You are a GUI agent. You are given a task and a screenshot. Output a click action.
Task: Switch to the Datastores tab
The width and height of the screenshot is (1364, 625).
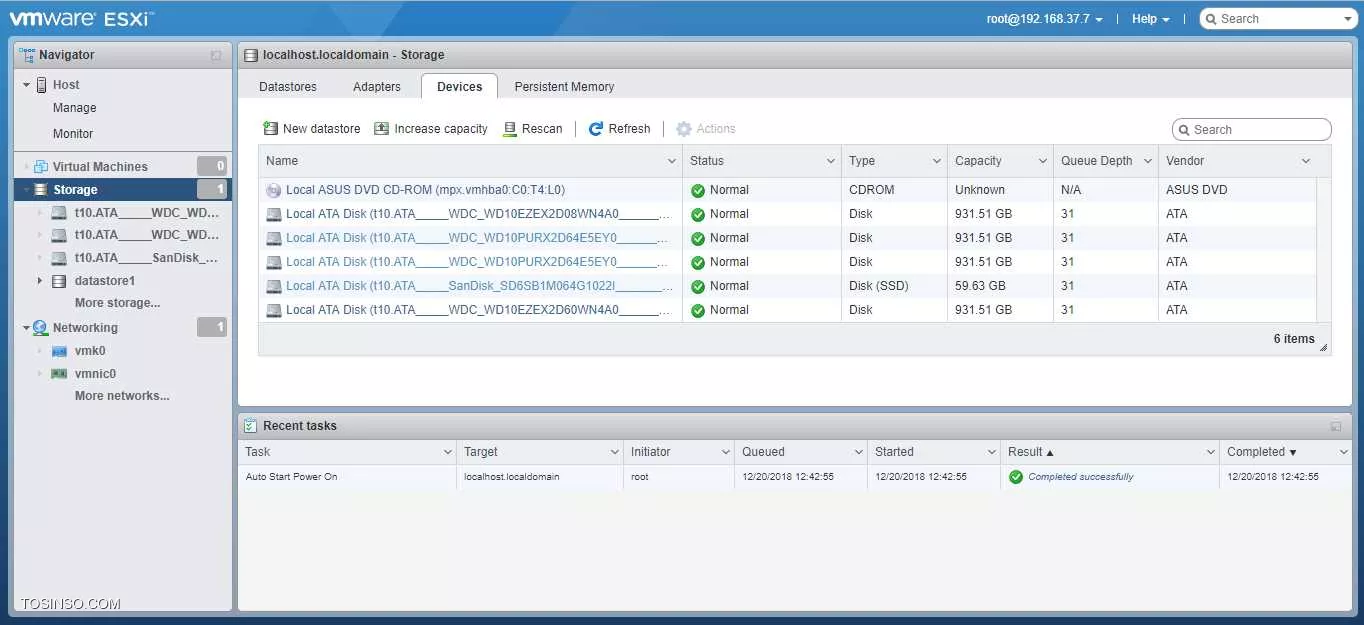click(x=288, y=87)
